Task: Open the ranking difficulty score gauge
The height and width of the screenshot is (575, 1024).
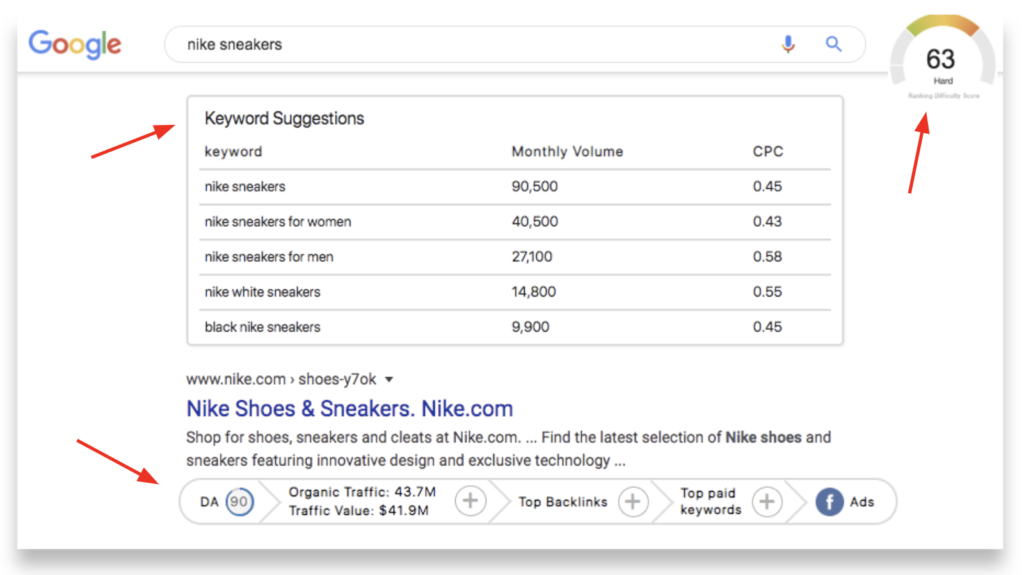Action: point(942,58)
